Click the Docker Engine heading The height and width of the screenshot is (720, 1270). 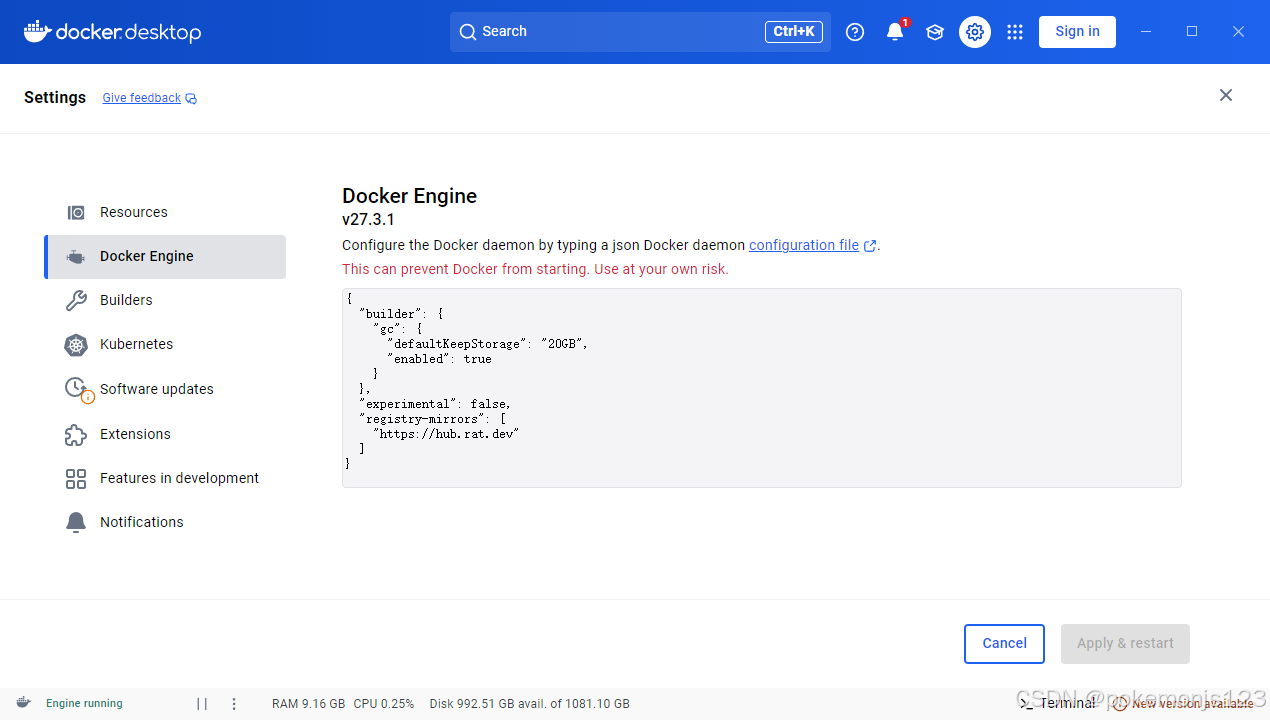[x=409, y=196]
